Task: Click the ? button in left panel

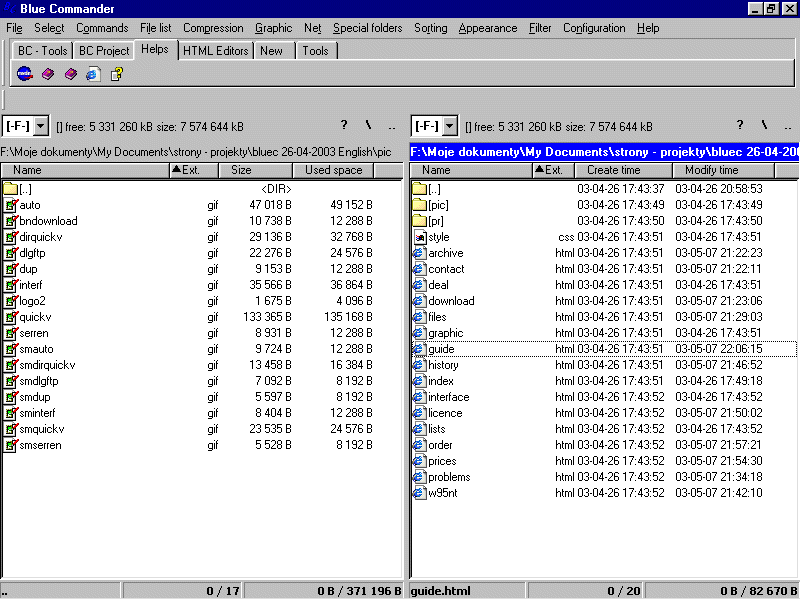Action: (344, 125)
